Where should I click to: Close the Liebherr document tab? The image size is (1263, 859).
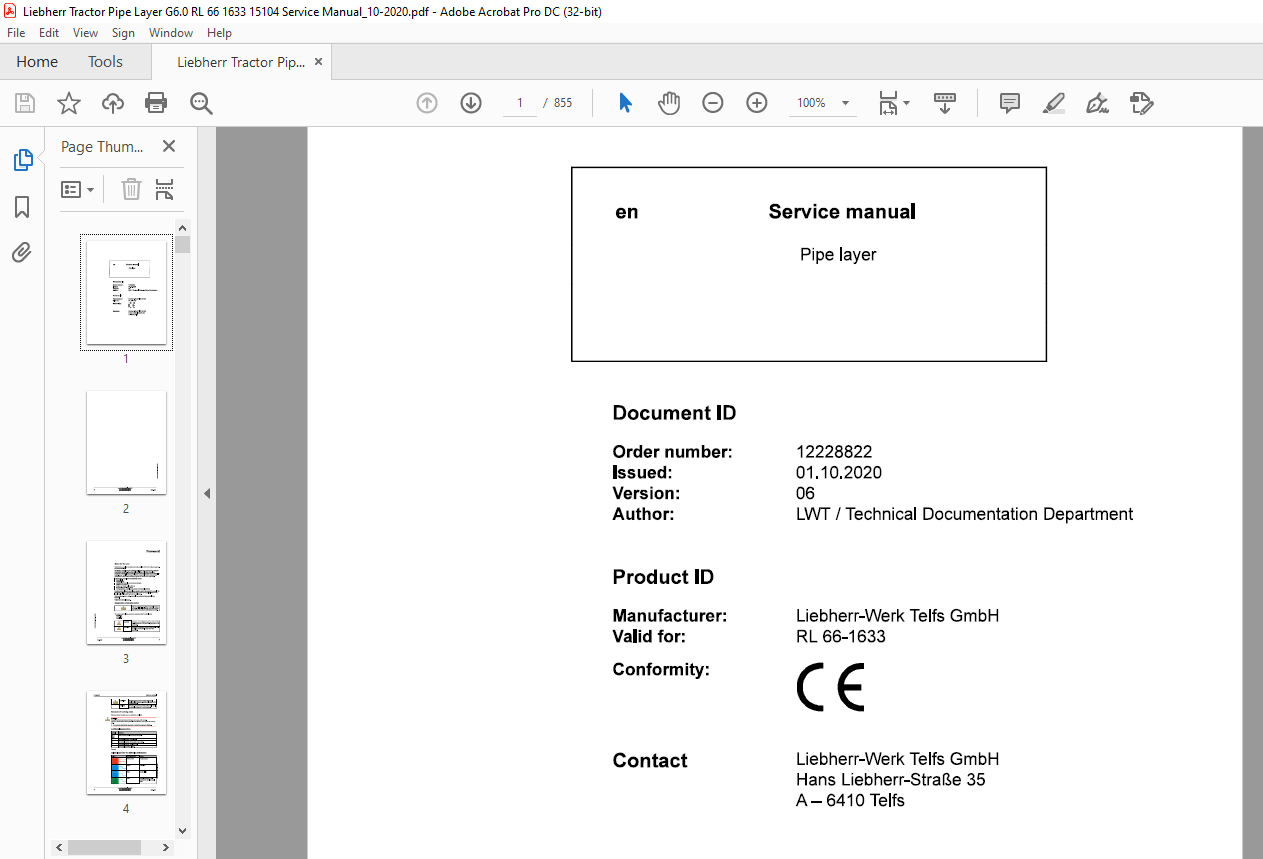pos(318,62)
